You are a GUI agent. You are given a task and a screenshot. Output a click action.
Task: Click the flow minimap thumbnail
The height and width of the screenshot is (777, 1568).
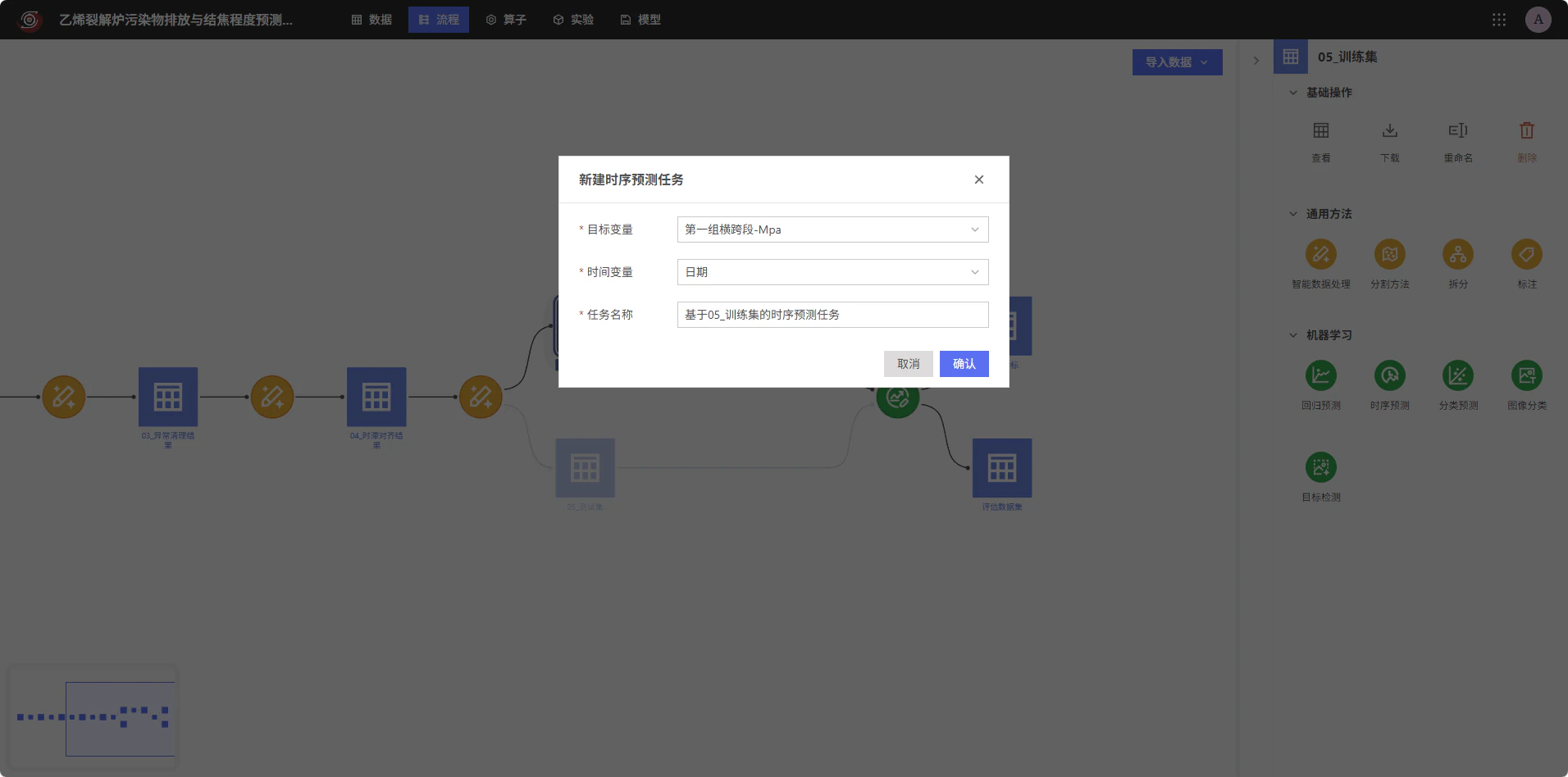click(x=93, y=718)
